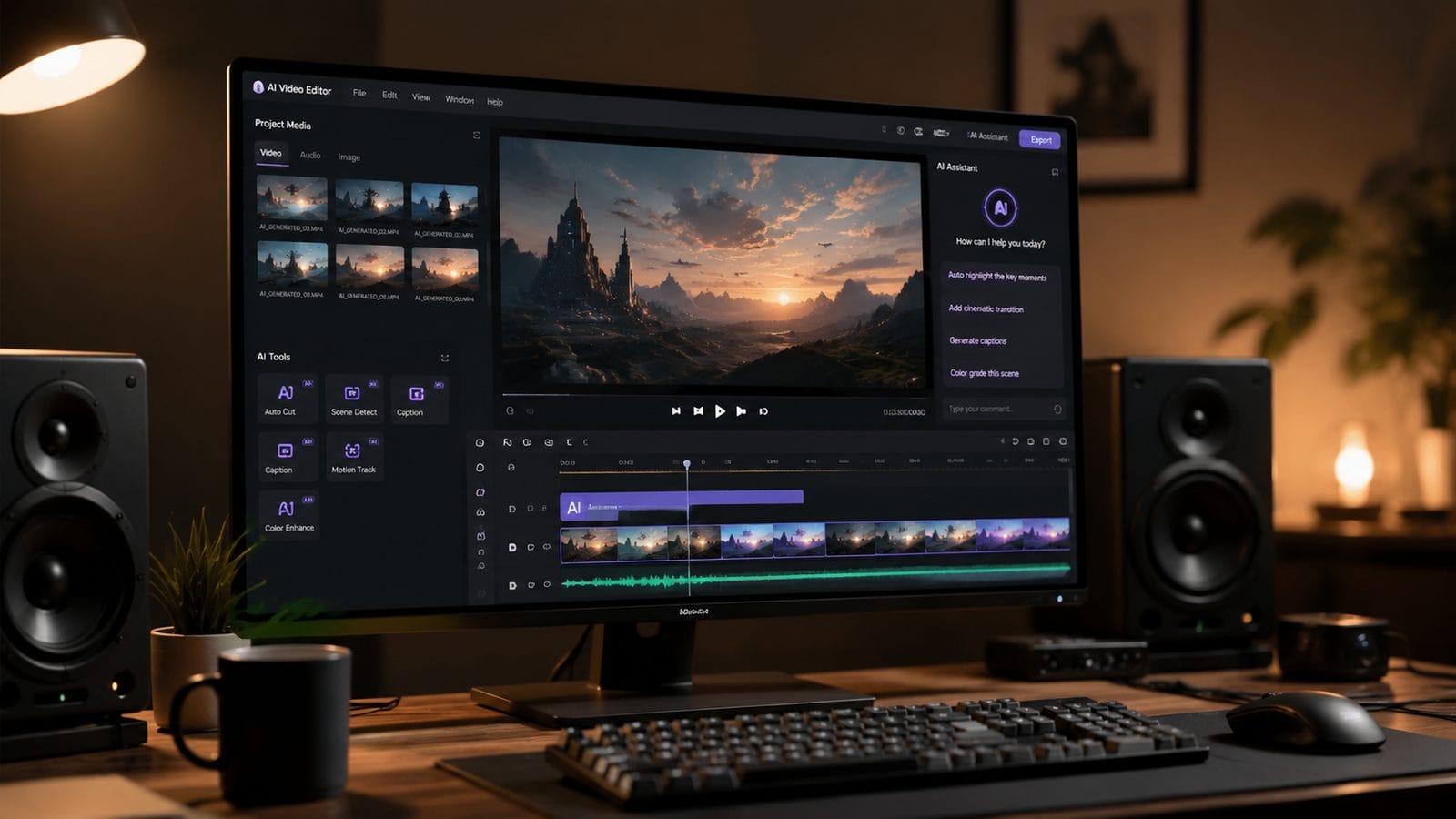Click the preview progress bar below the video
The height and width of the screenshot is (819, 1456).
(714, 395)
